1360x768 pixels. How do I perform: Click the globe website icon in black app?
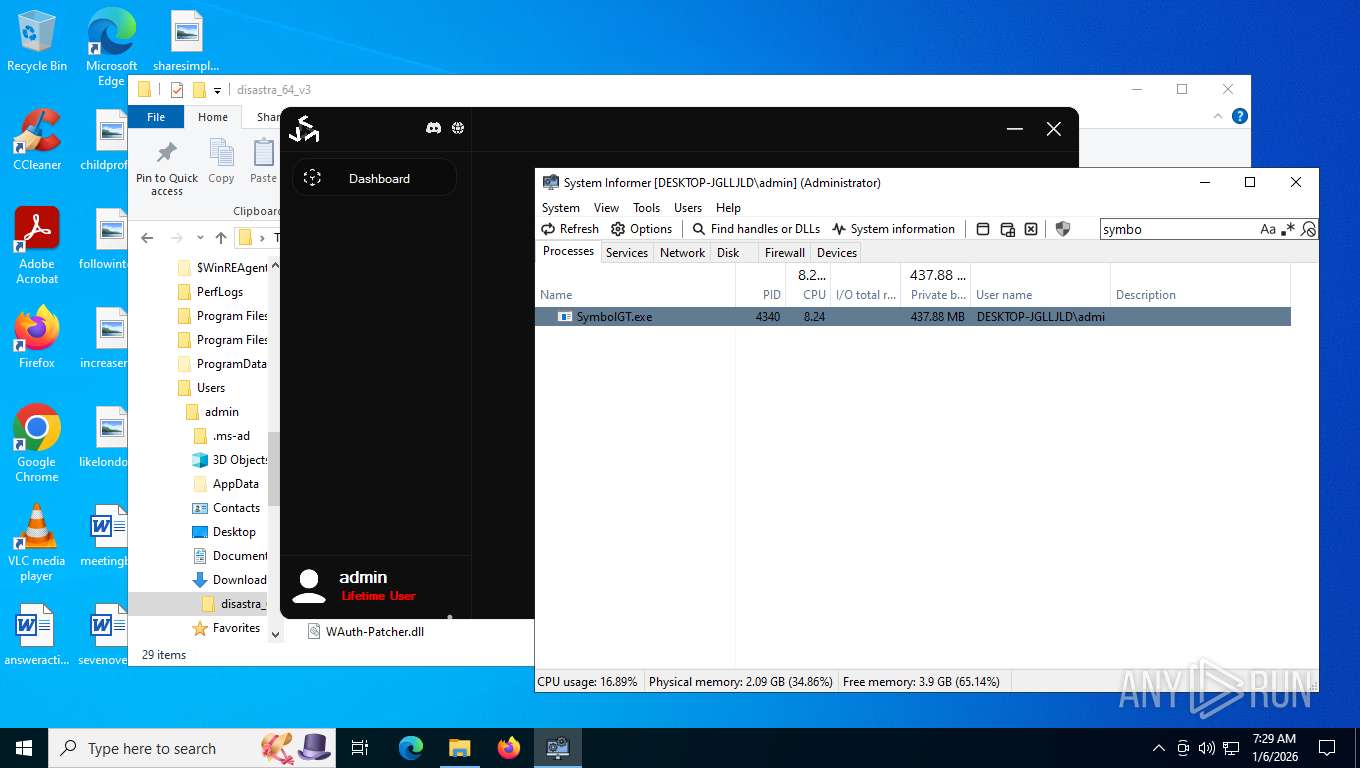[458, 128]
